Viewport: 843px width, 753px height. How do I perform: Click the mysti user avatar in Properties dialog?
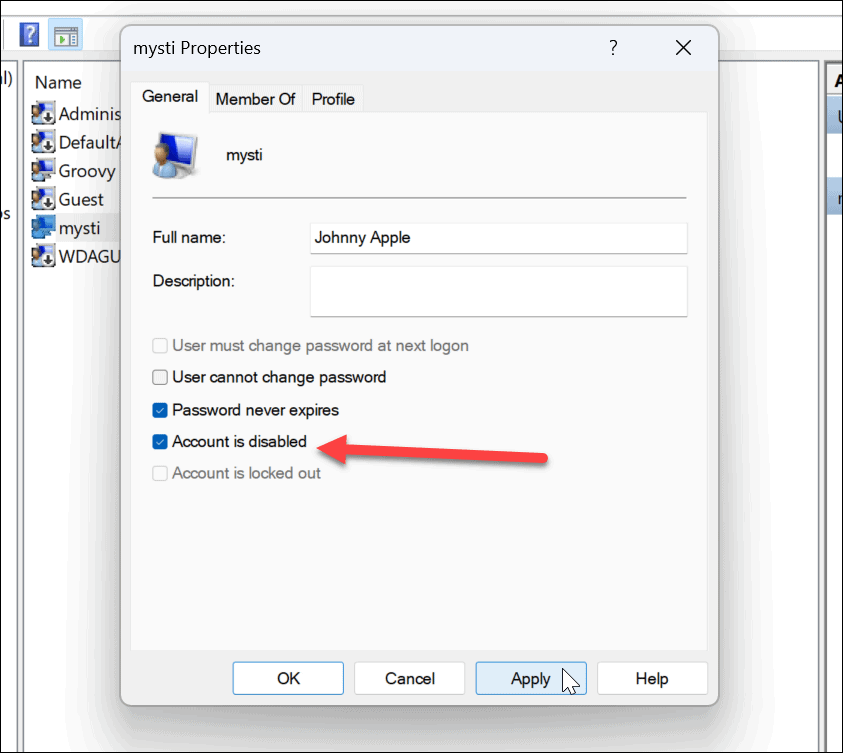click(x=175, y=155)
